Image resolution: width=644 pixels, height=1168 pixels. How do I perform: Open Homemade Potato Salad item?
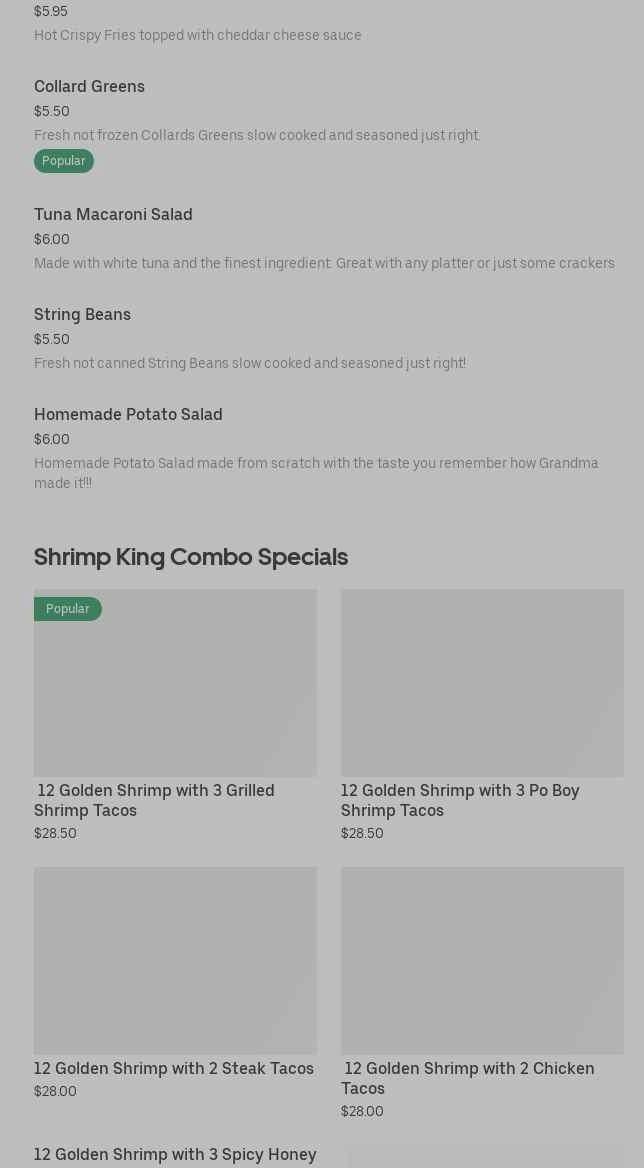[x=128, y=415]
